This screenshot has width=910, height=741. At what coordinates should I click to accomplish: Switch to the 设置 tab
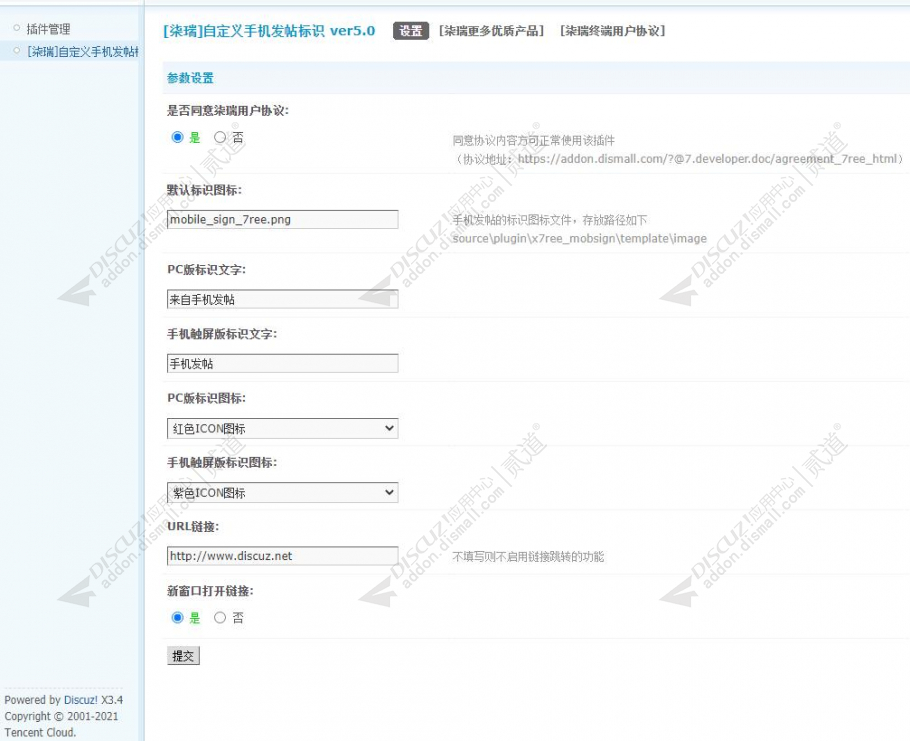(411, 31)
